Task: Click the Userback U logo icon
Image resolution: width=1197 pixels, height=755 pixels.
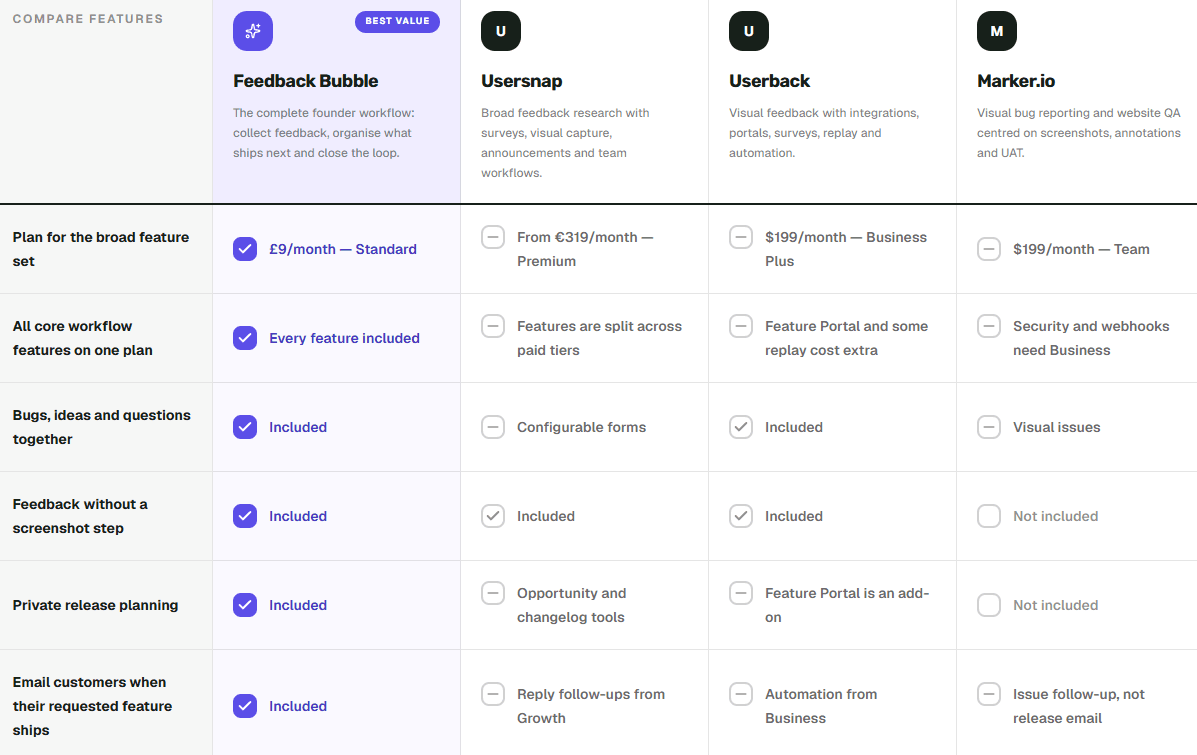Action: point(749,31)
